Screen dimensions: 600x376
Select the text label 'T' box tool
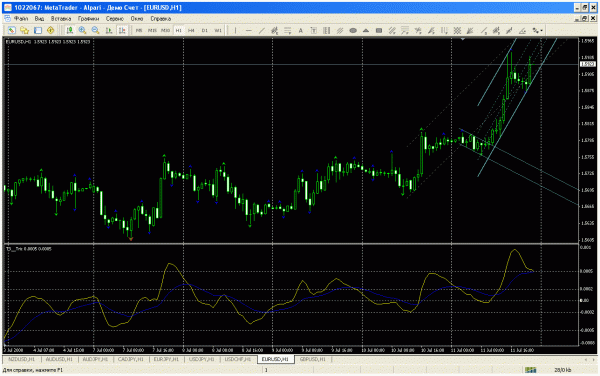313,30
